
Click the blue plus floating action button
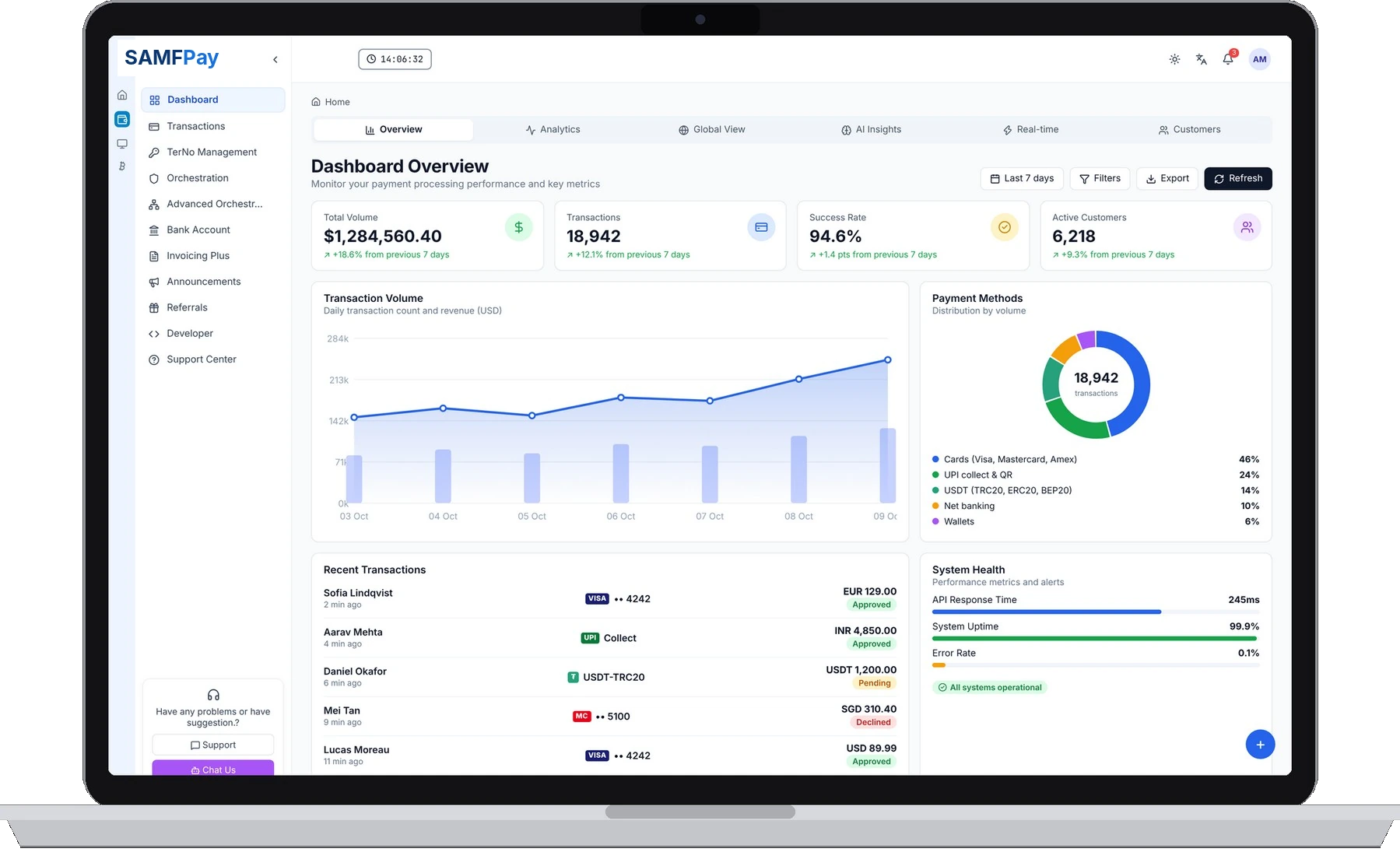1260,745
